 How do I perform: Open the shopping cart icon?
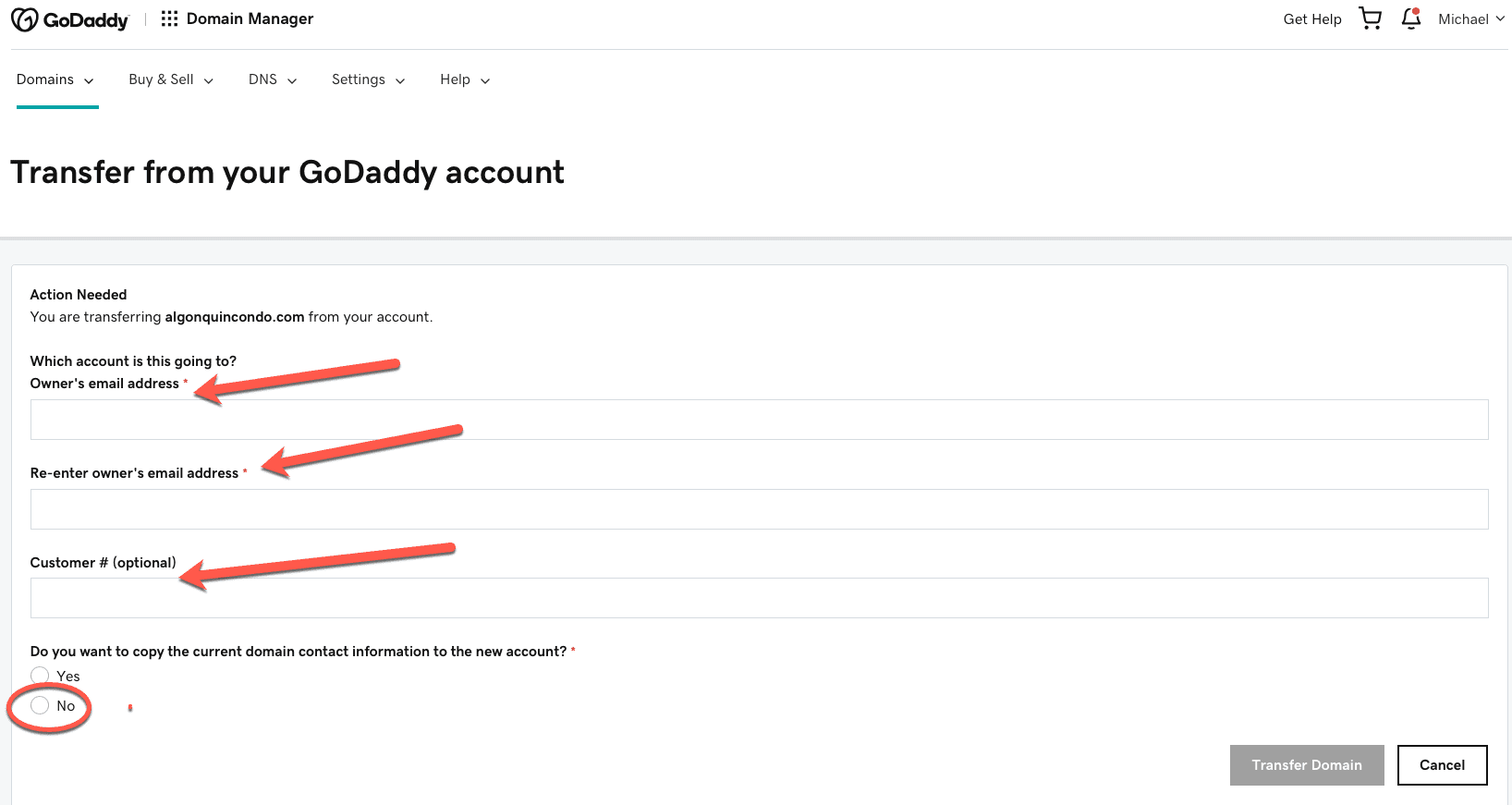(1370, 18)
